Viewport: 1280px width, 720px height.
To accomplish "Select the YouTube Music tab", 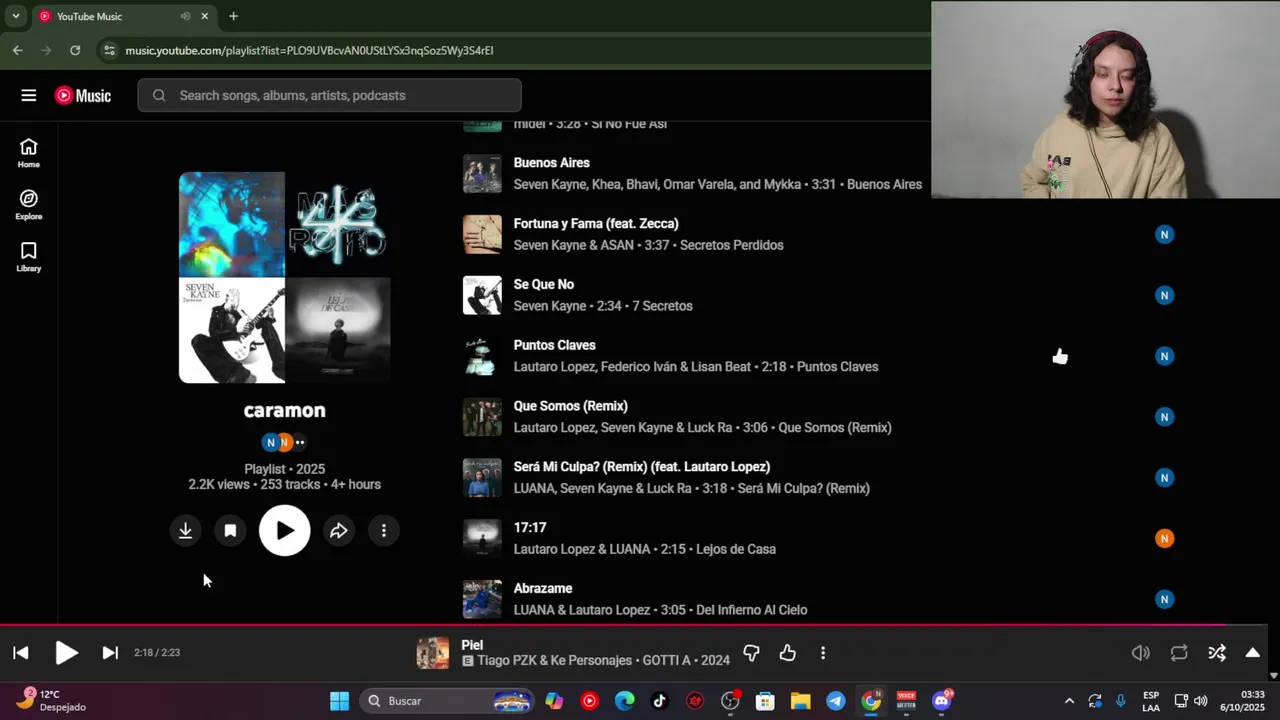I will click(124, 16).
